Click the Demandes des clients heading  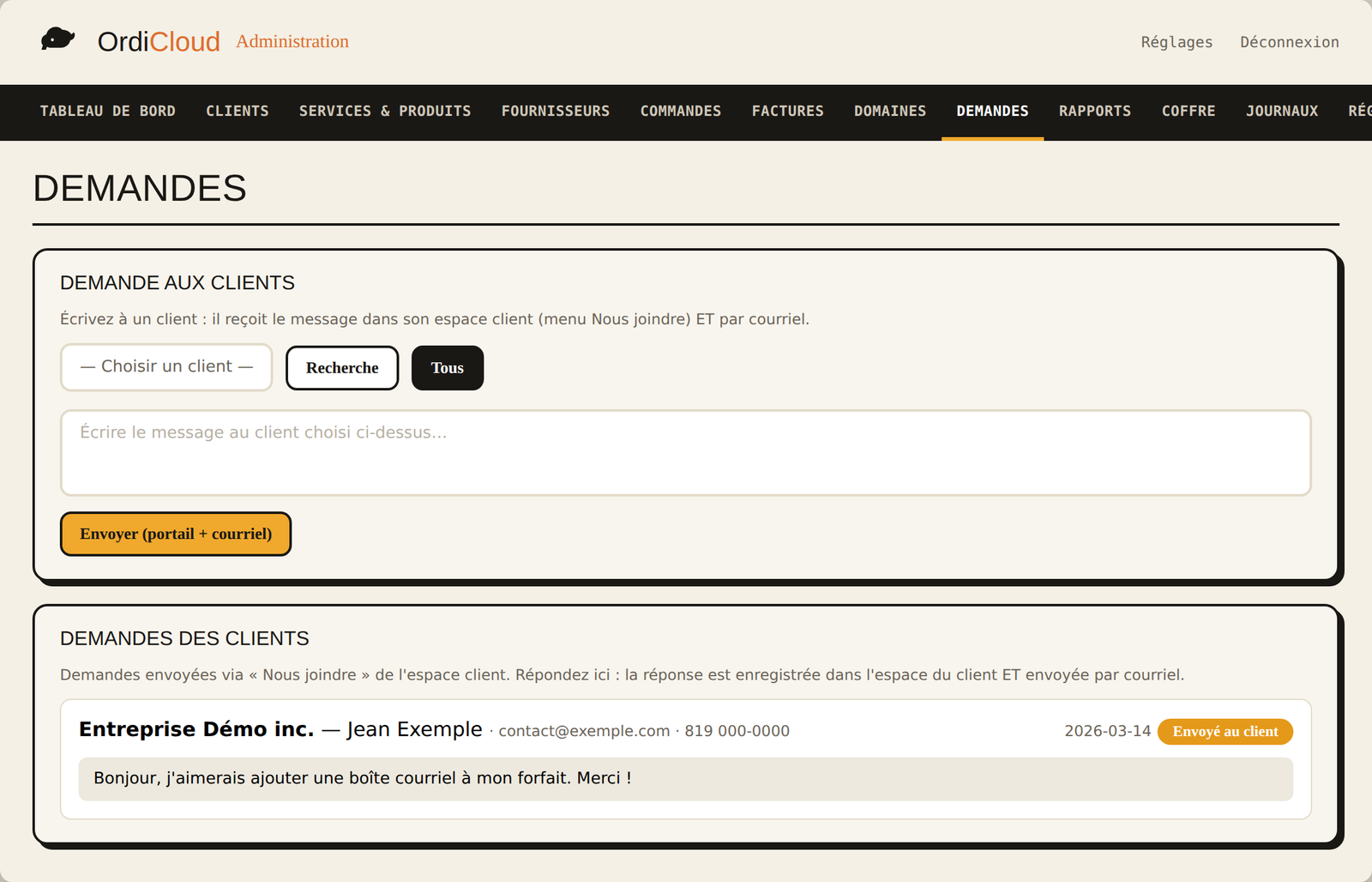(x=184, y=638)
